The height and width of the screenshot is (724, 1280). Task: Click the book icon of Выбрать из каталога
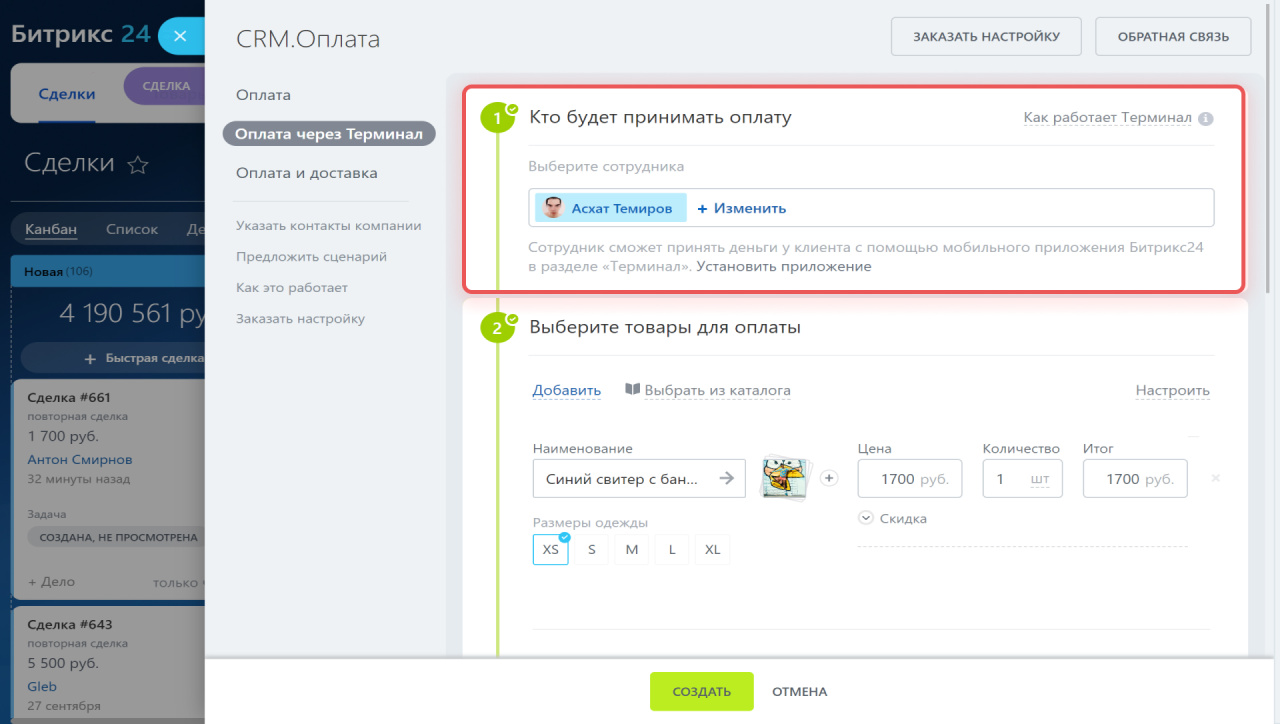click(632, 390)
